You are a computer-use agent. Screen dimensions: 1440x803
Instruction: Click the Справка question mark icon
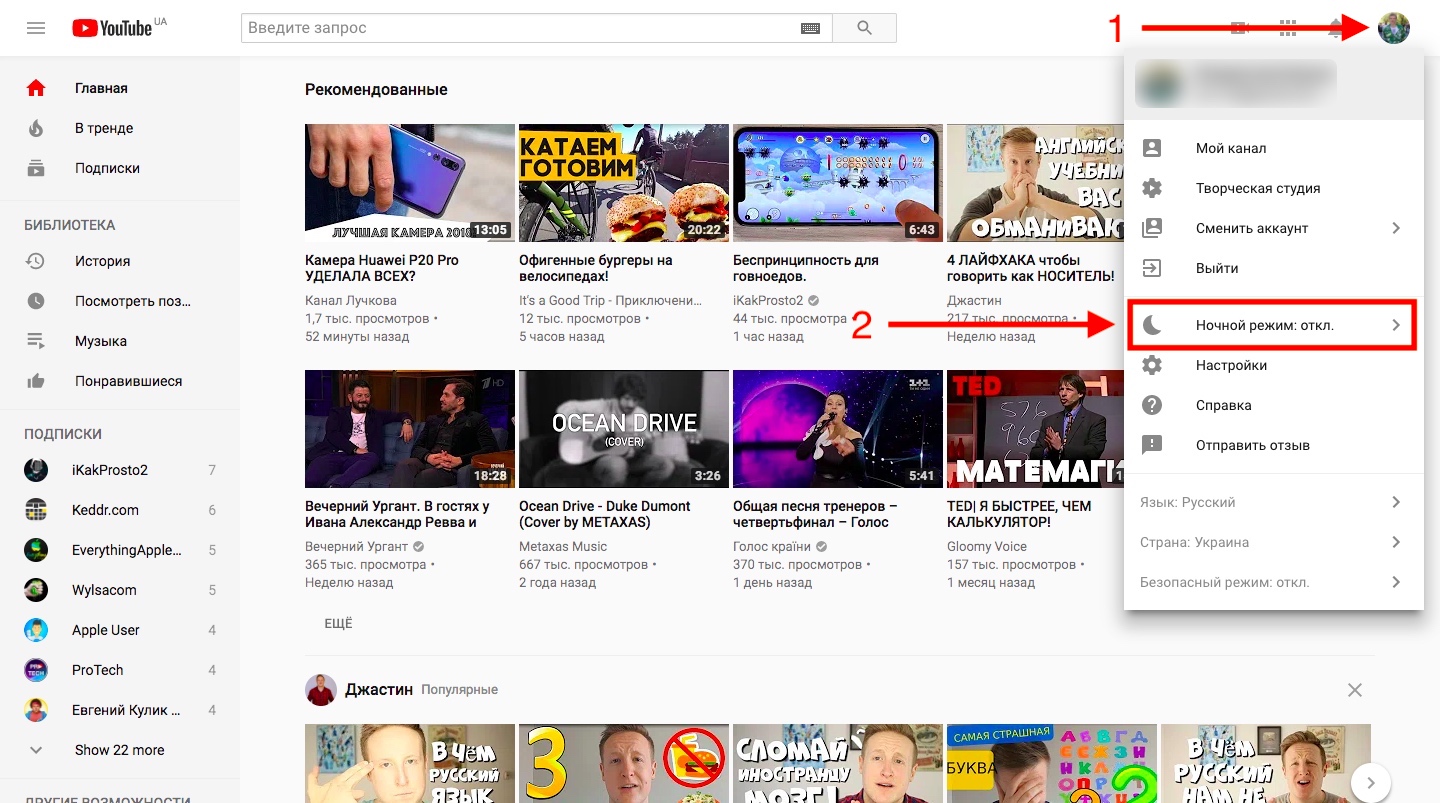pyautogui.click(x=1152, y=405)
